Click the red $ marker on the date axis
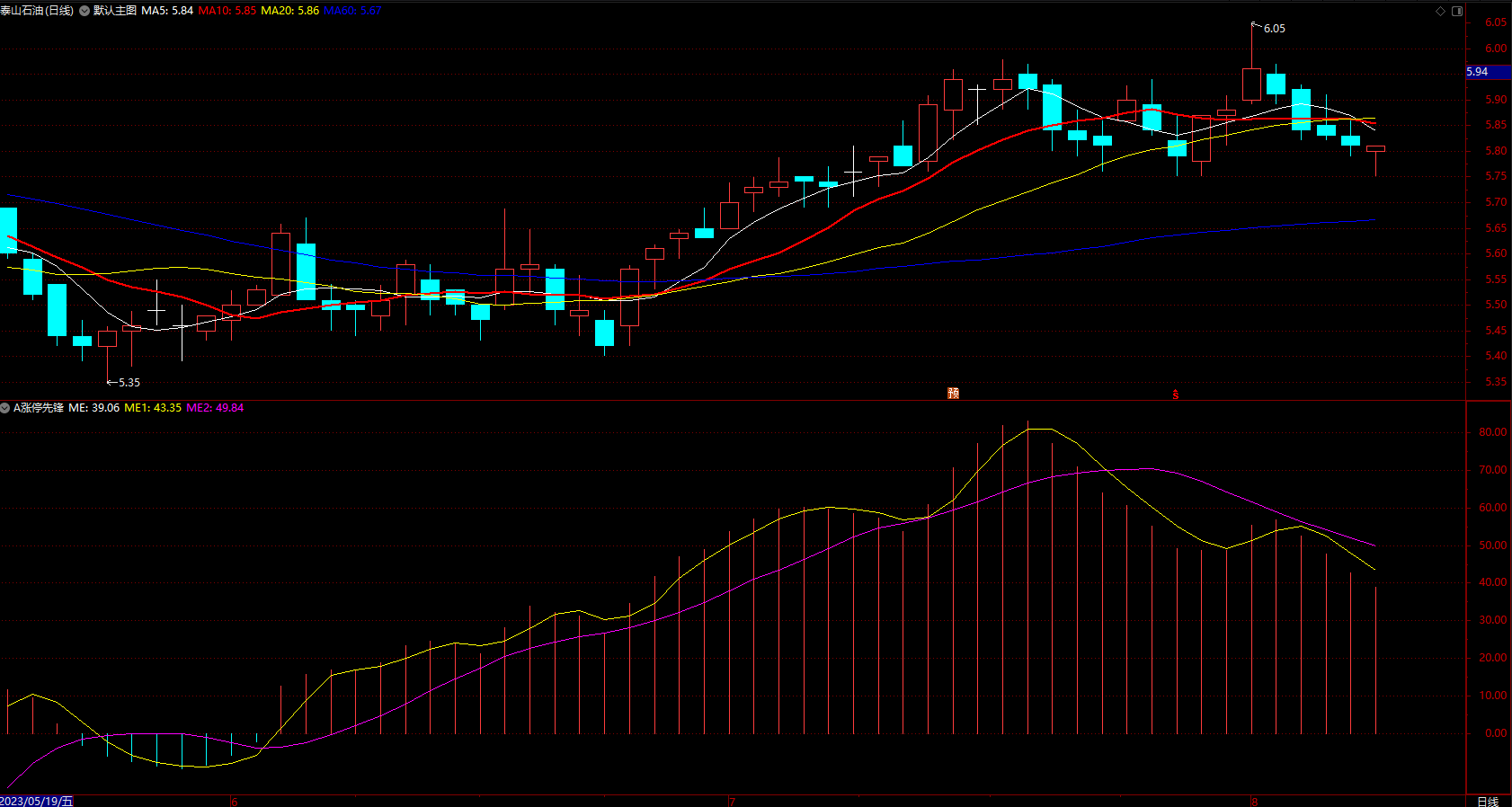Screen dimensions: 1512x807 tap(1175, 395)
